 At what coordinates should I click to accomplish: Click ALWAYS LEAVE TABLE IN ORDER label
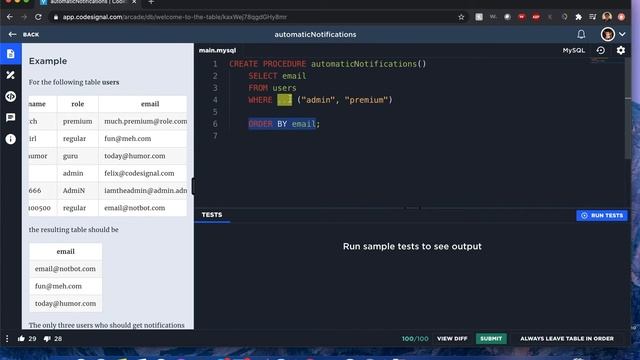[x=567, y=338]
